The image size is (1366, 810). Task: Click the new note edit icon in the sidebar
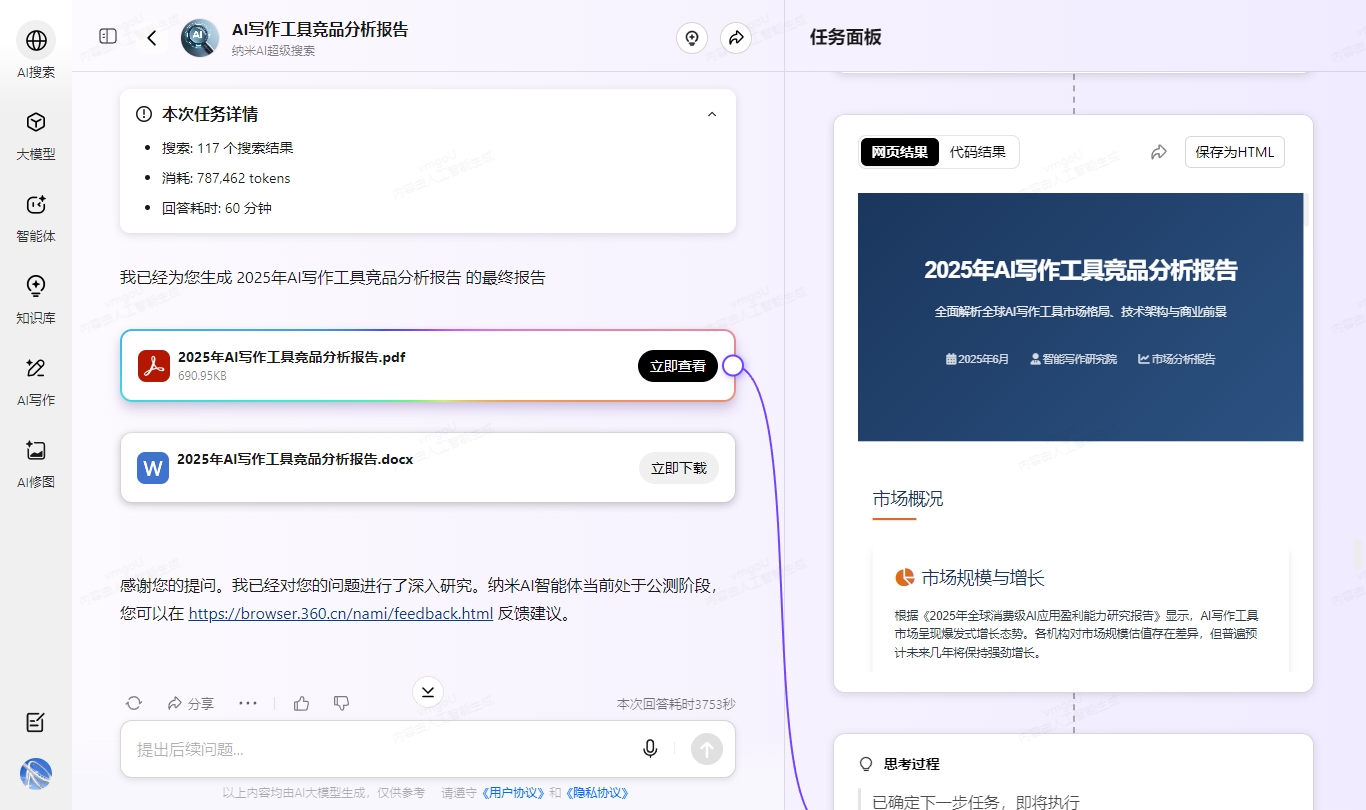(36, 722)
